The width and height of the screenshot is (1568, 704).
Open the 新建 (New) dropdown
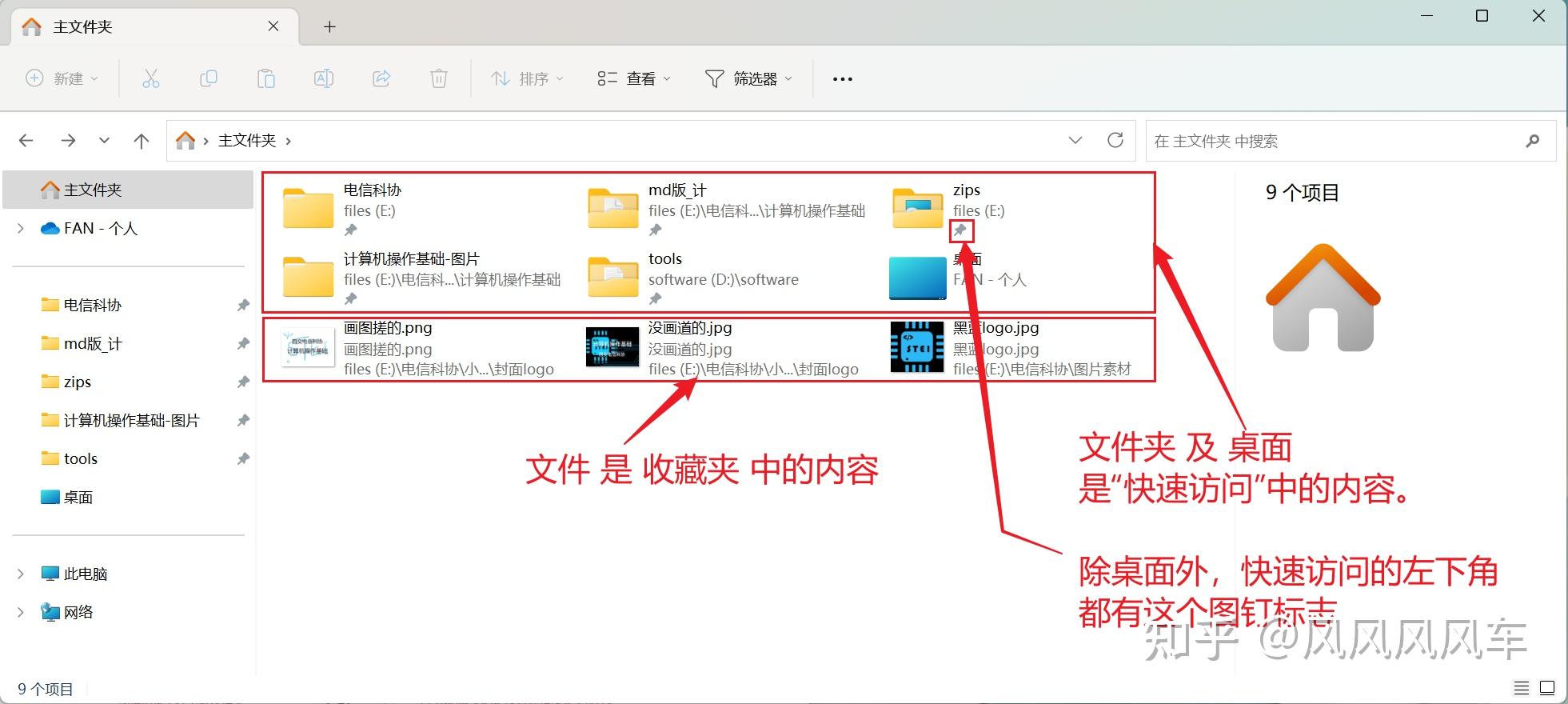[x=62, y=78]
